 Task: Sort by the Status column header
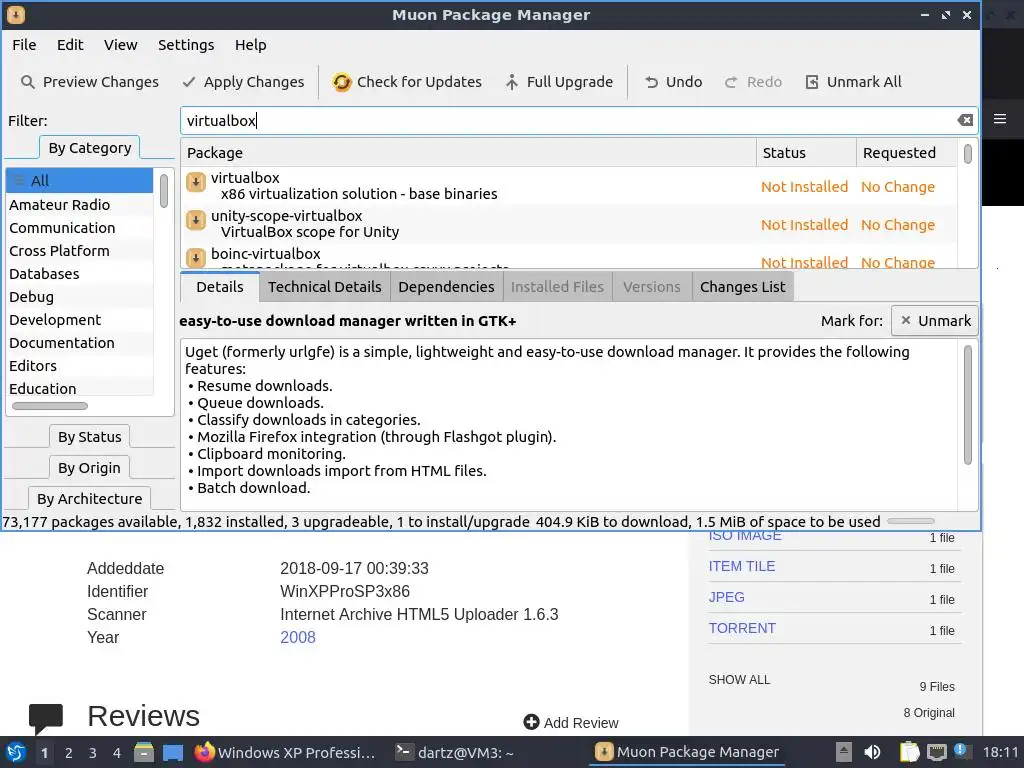(807, 153)
